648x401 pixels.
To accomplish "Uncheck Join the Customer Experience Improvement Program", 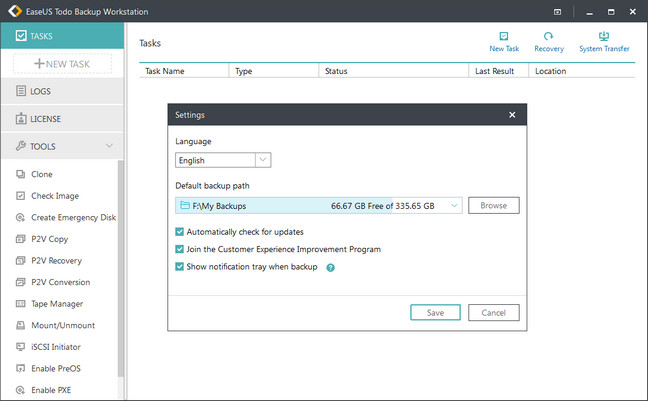I will click(x=179, y=249).
